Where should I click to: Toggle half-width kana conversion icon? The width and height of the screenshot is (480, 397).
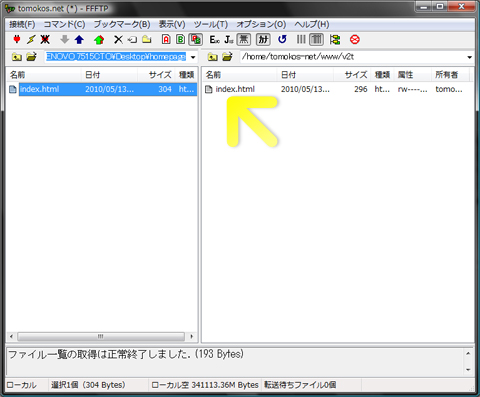point(263,40)
